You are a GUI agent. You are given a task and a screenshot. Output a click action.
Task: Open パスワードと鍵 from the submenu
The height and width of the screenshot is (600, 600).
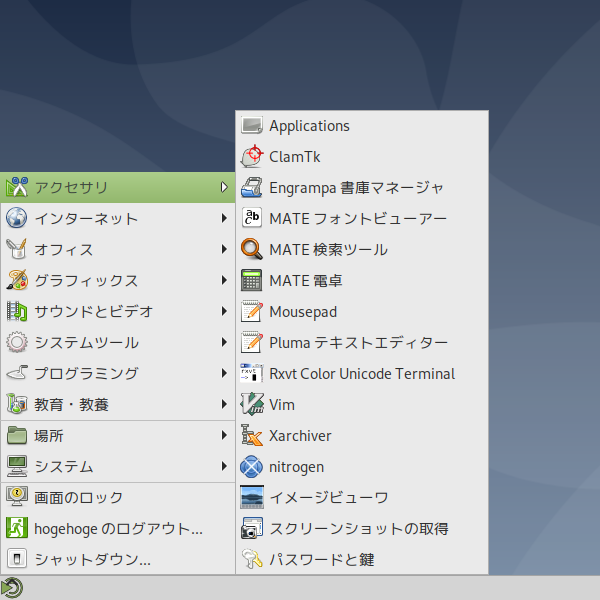click(362, 559)
